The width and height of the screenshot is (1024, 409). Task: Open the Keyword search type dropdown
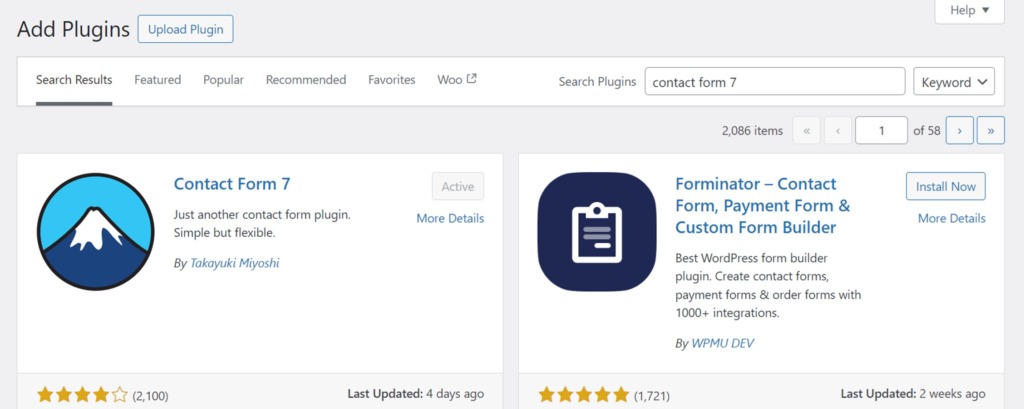tap(954, 82)
